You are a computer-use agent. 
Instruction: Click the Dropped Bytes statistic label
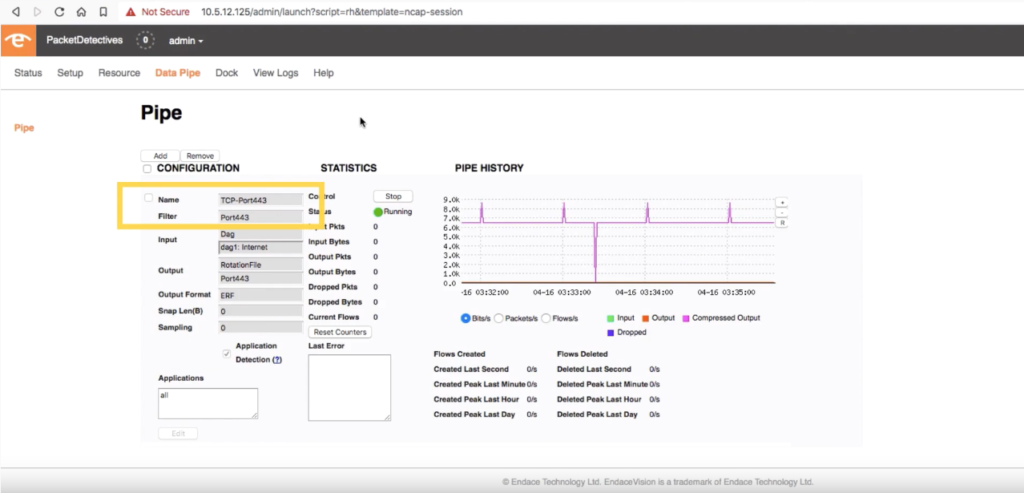pos(335,302)
